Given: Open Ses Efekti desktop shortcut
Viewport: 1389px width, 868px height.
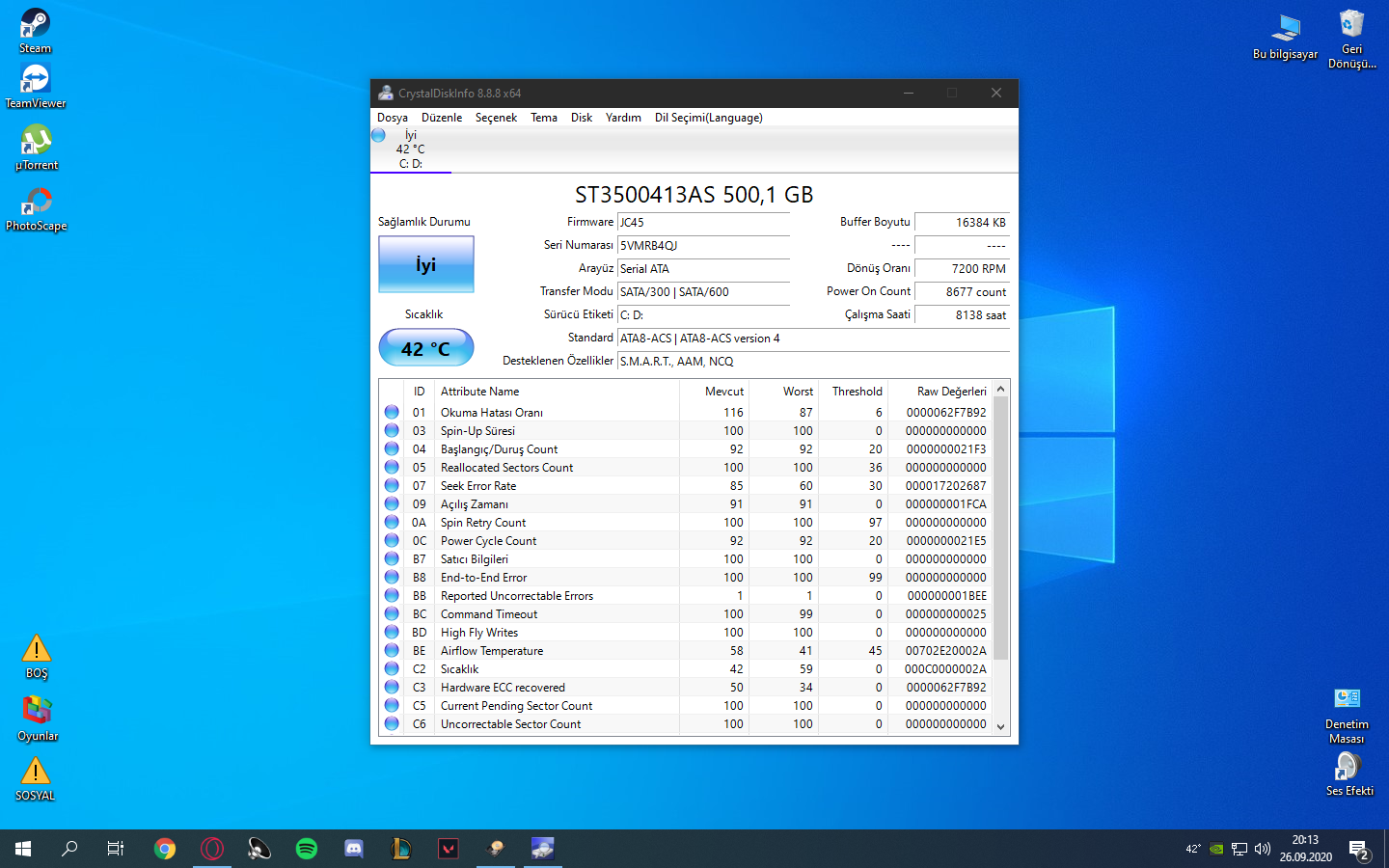Looking at the screenshot, I should point(1348,773).
